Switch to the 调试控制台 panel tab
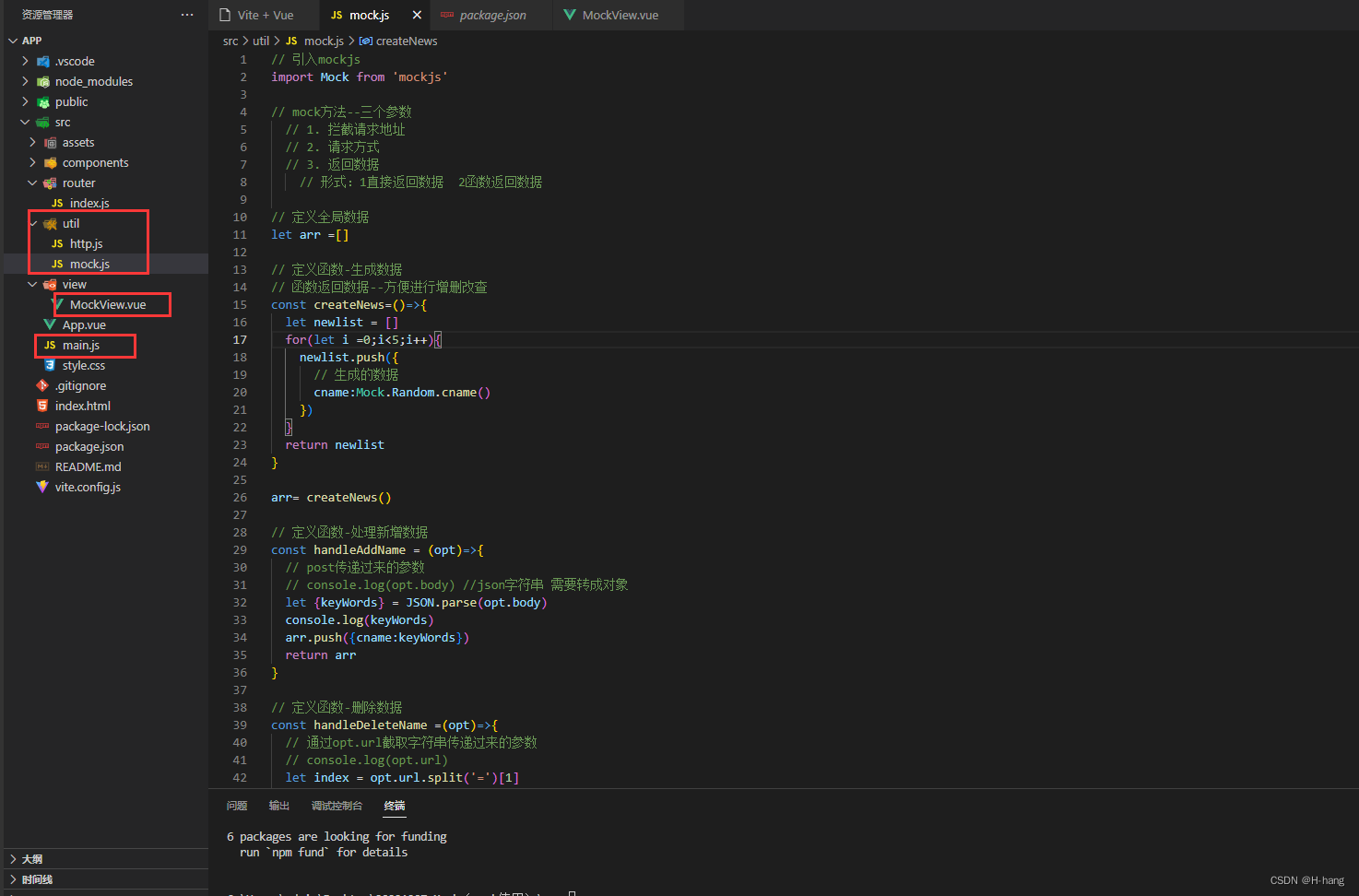The width and height of the screenshot is (1359, 896). (x=337, y=806)
